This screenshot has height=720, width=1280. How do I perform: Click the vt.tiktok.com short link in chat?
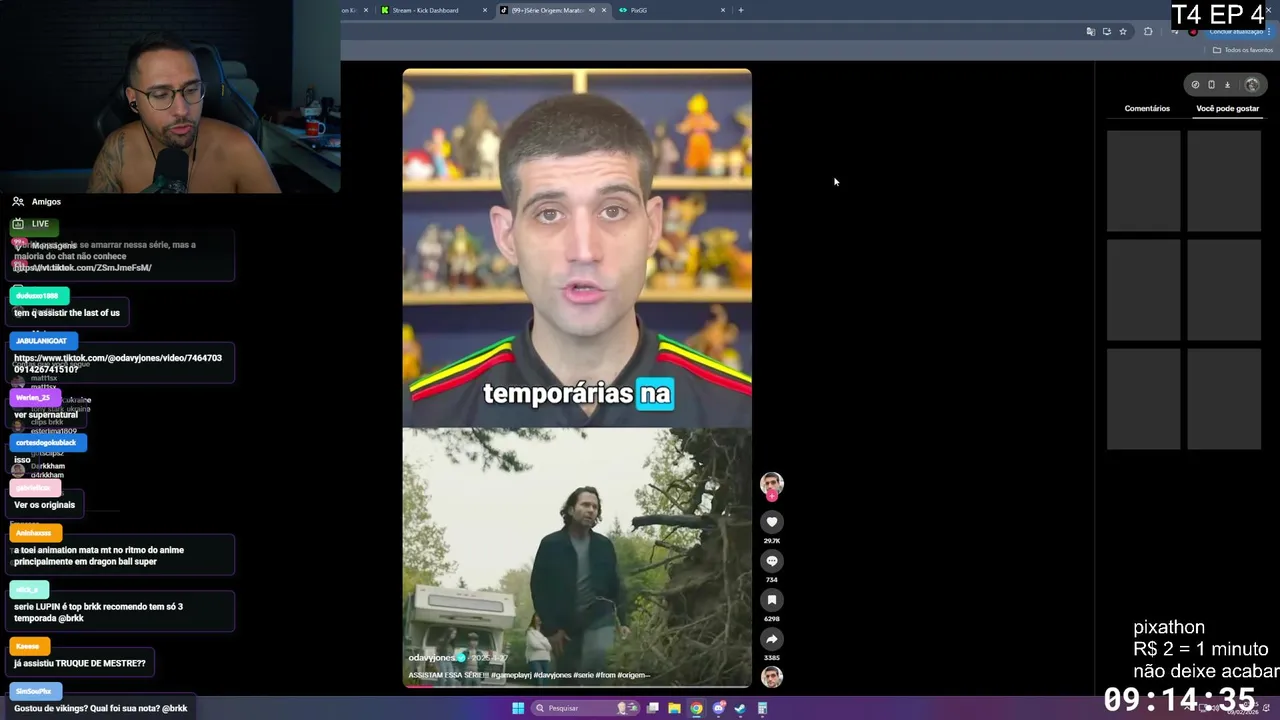click(x=83, y=268)
